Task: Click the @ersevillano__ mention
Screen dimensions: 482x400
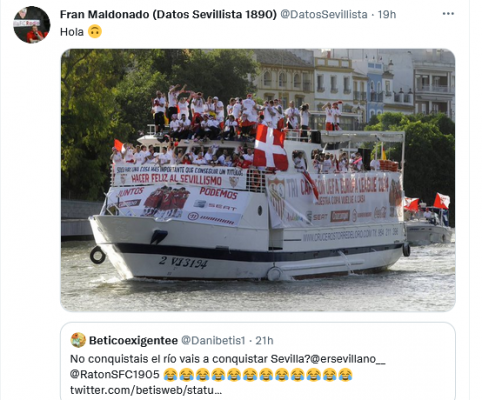Action: coord(347,359)
